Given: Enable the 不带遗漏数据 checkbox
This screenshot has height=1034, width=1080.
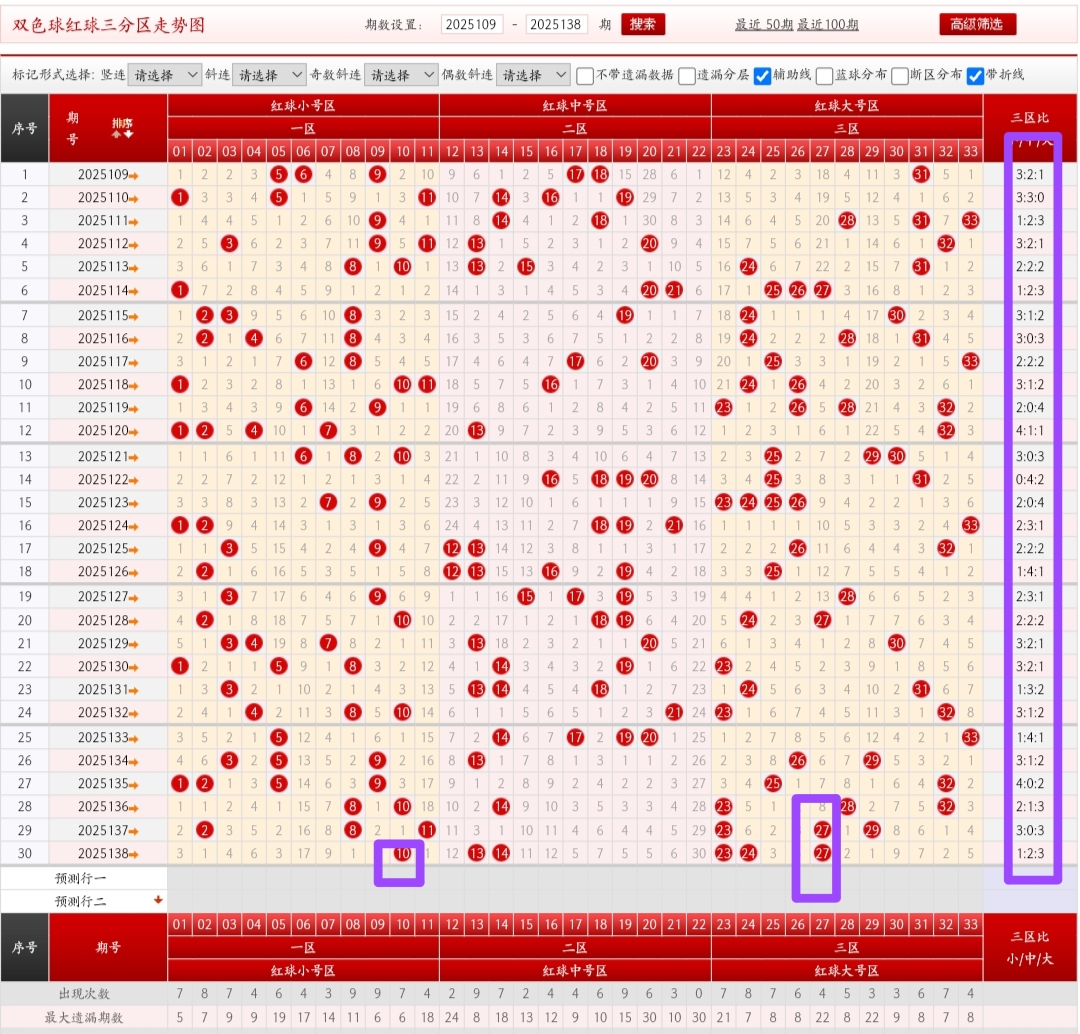Looking at the screenshot, I should (585, 75).
